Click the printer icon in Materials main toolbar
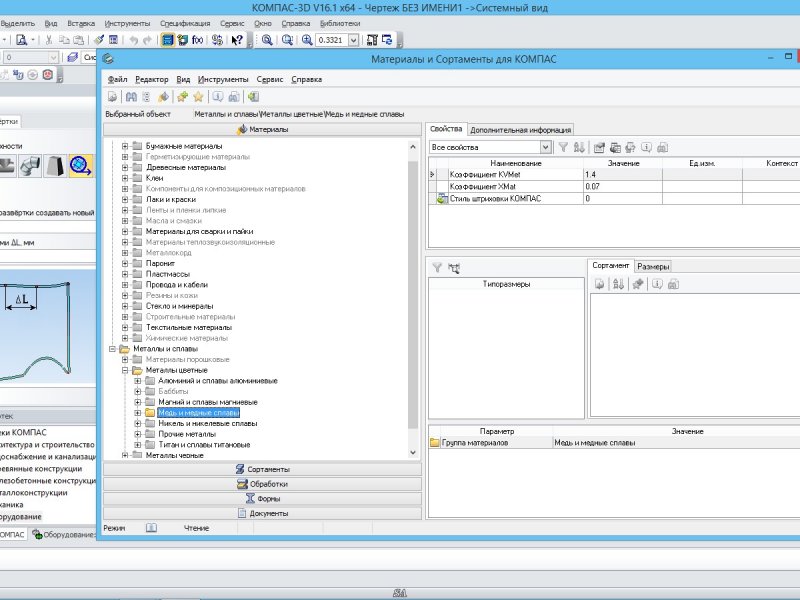800x600 pixels. click(x=234, y=96)
